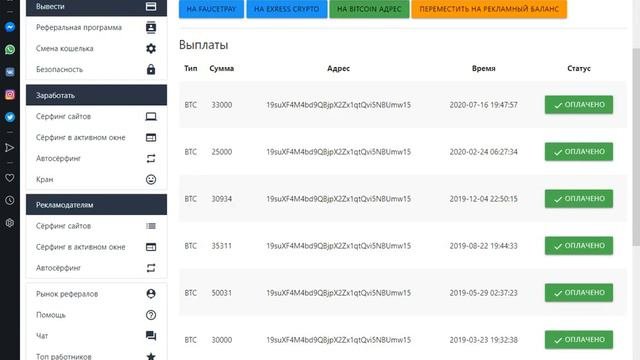Click the amount 35311 cell
Image resolution: width=640 pixels, height=360 pixels.
pyautogui.click(x=222, y=246)
